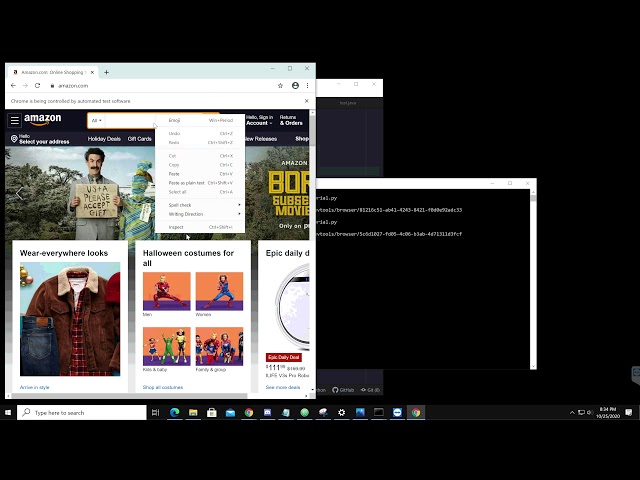Open the Photos app on the taskbar

click(360, 413)
